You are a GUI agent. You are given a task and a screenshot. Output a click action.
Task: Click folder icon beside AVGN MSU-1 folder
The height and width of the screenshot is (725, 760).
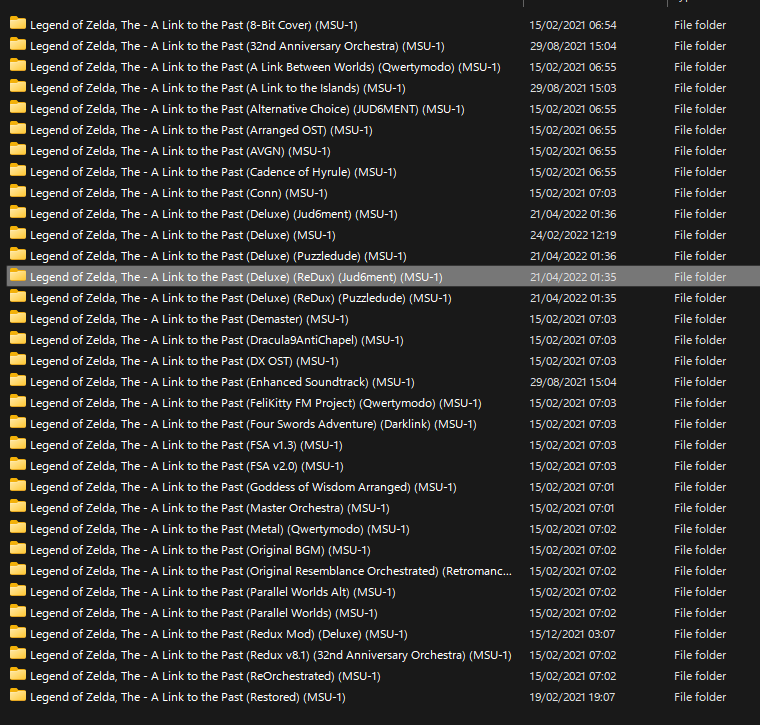(x=18, y=151)
